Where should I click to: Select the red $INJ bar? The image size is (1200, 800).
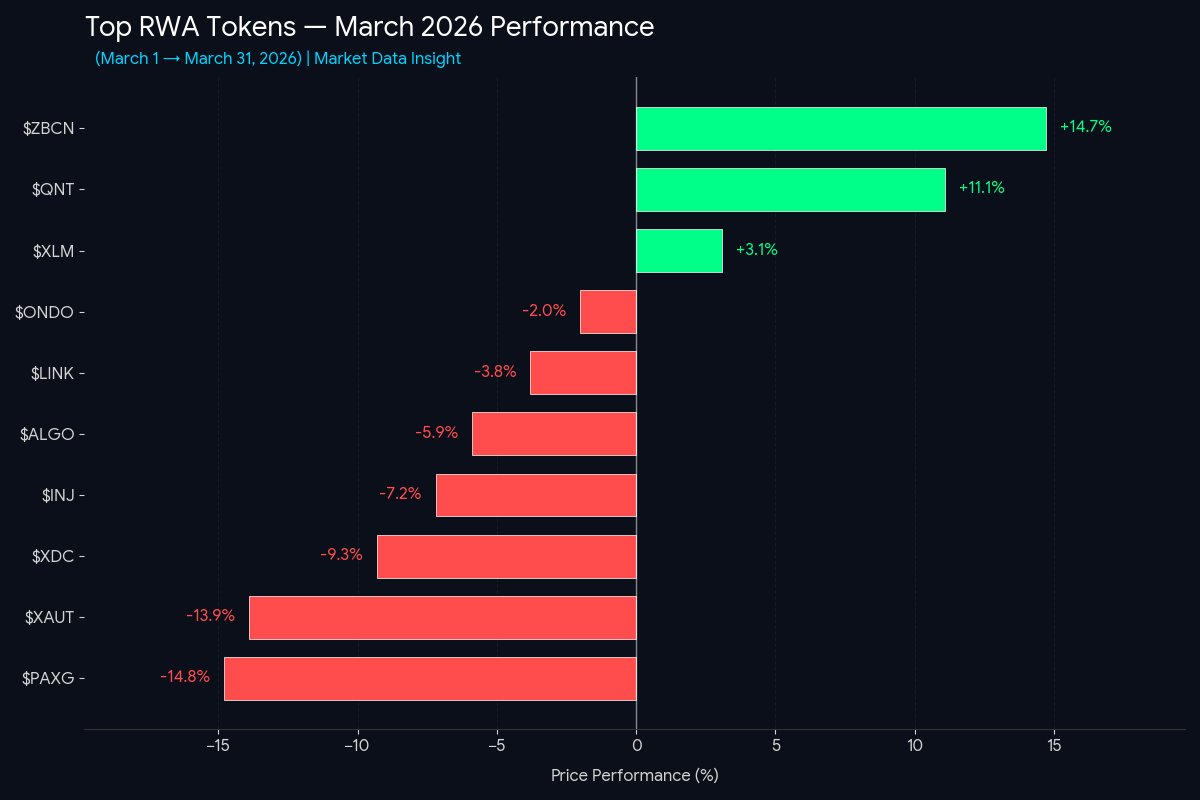coord(536,495)
